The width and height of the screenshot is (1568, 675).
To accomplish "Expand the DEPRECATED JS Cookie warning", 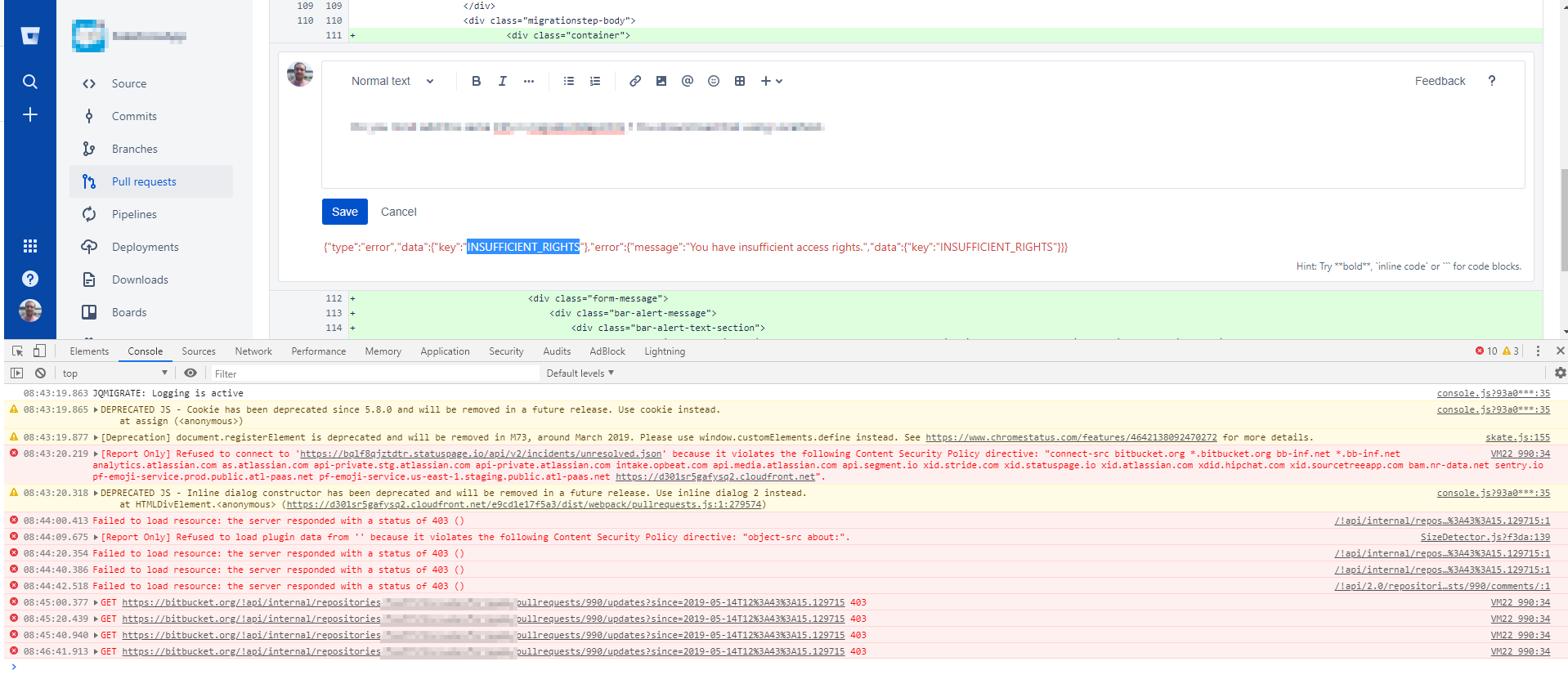I will pyautogui.click(x=96, y=409).
